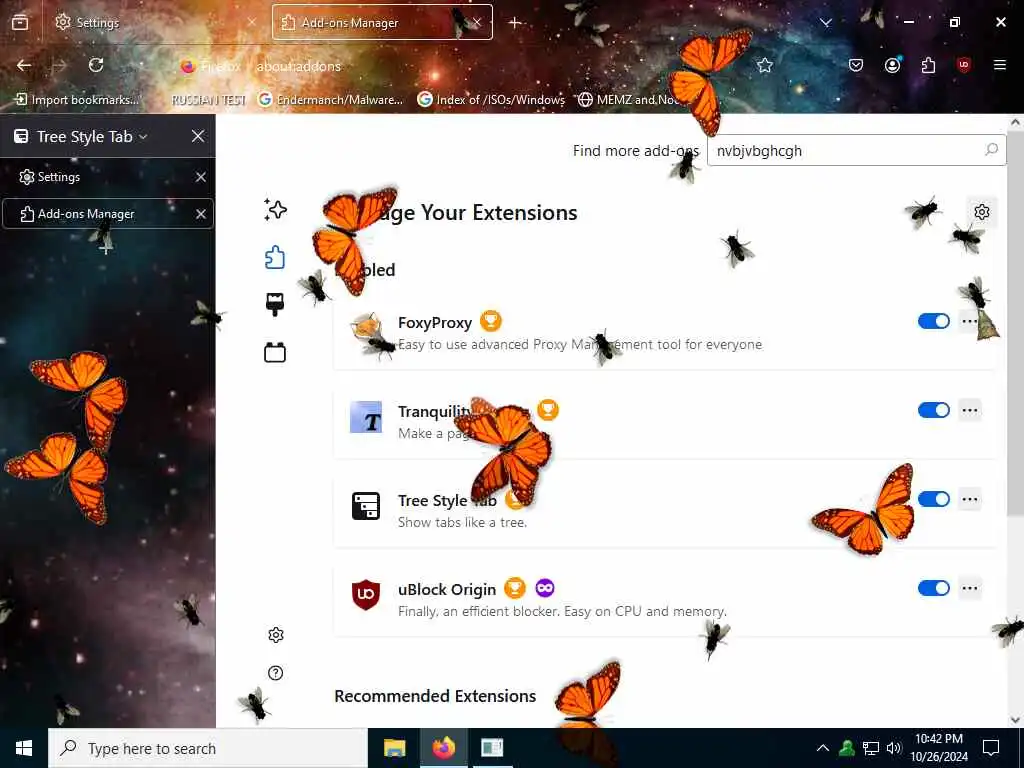Click uBlock Origin's purple private browsing badge
1024x768 pixels.
(x=545, y=588)
